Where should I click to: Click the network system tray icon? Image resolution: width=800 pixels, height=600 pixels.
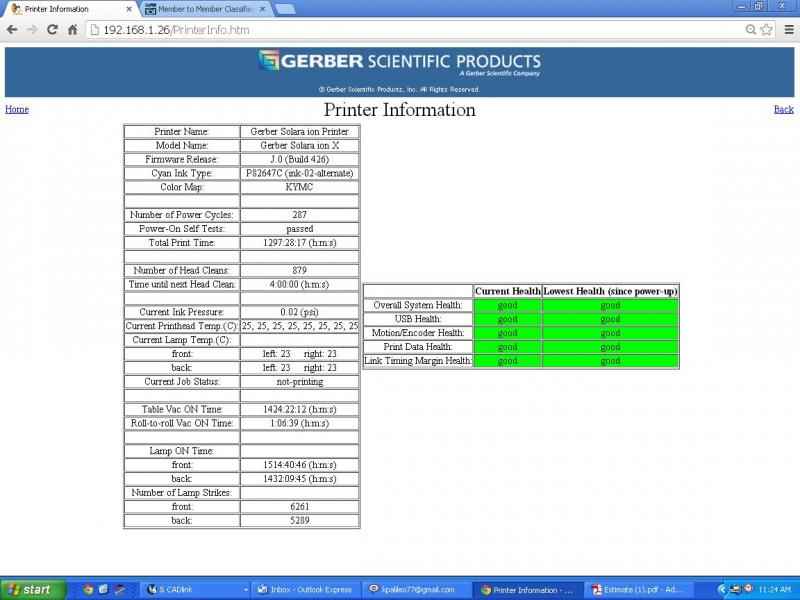click(736, 589)
